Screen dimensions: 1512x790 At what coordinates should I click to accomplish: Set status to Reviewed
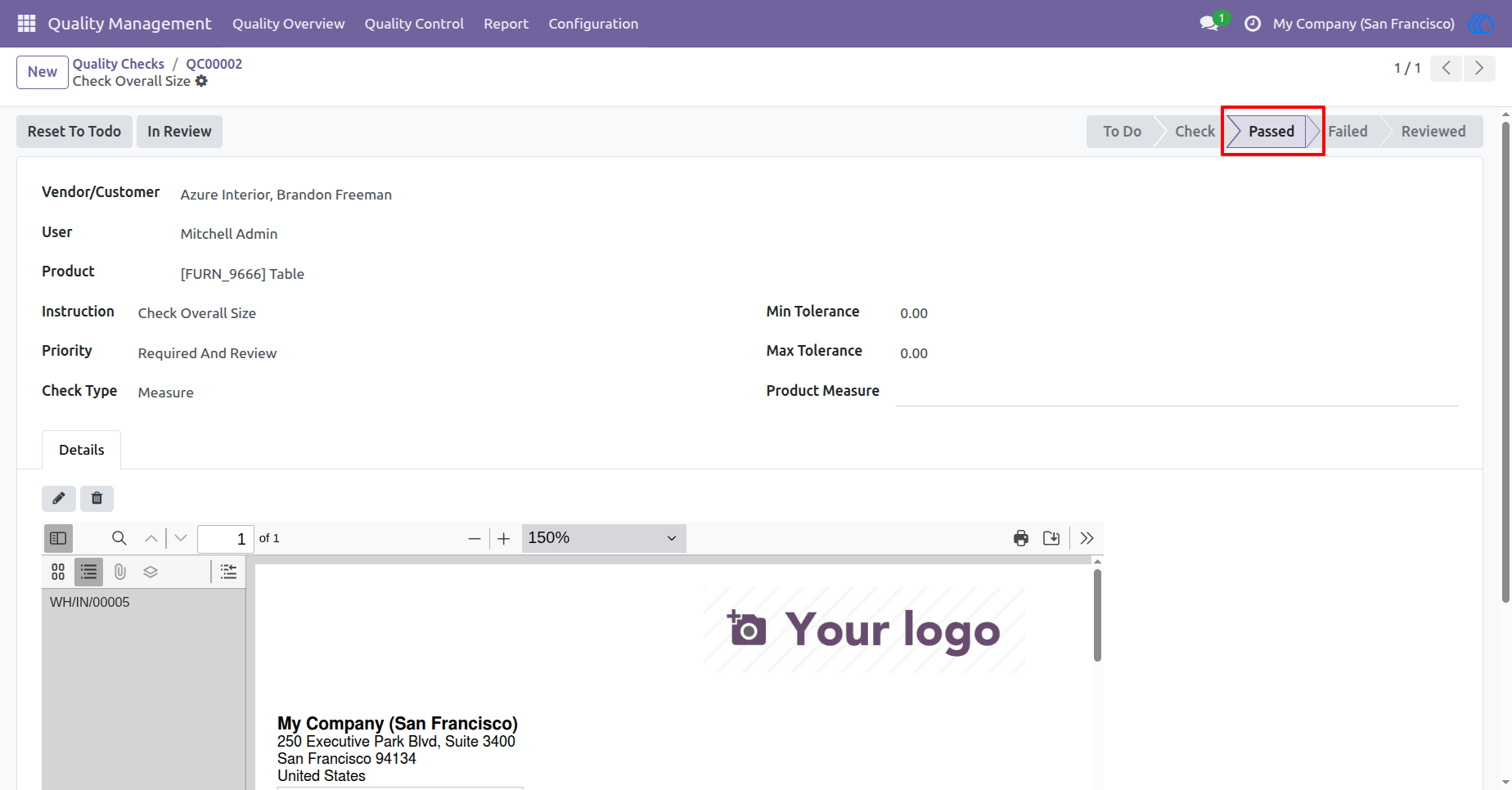pyautogui.click(x=1433, y=132)
